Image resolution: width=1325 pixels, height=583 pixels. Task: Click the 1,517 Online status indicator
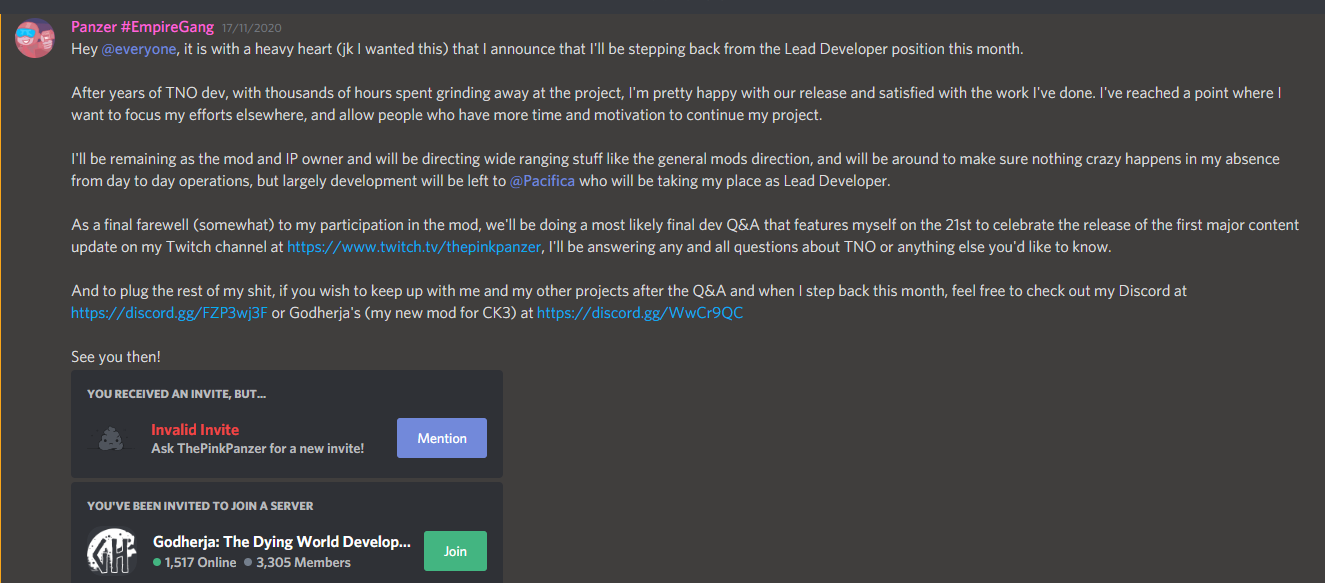point(195,562)
